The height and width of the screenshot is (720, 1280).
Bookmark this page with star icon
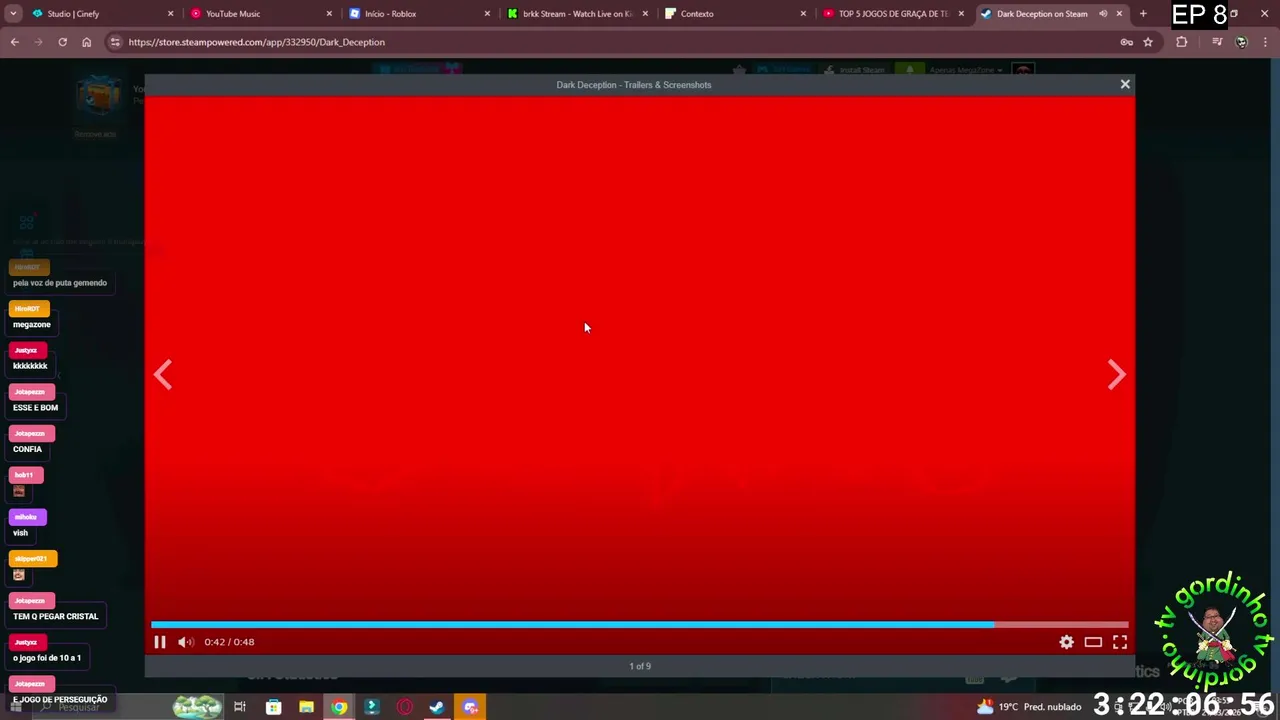tap(1148, 42)
